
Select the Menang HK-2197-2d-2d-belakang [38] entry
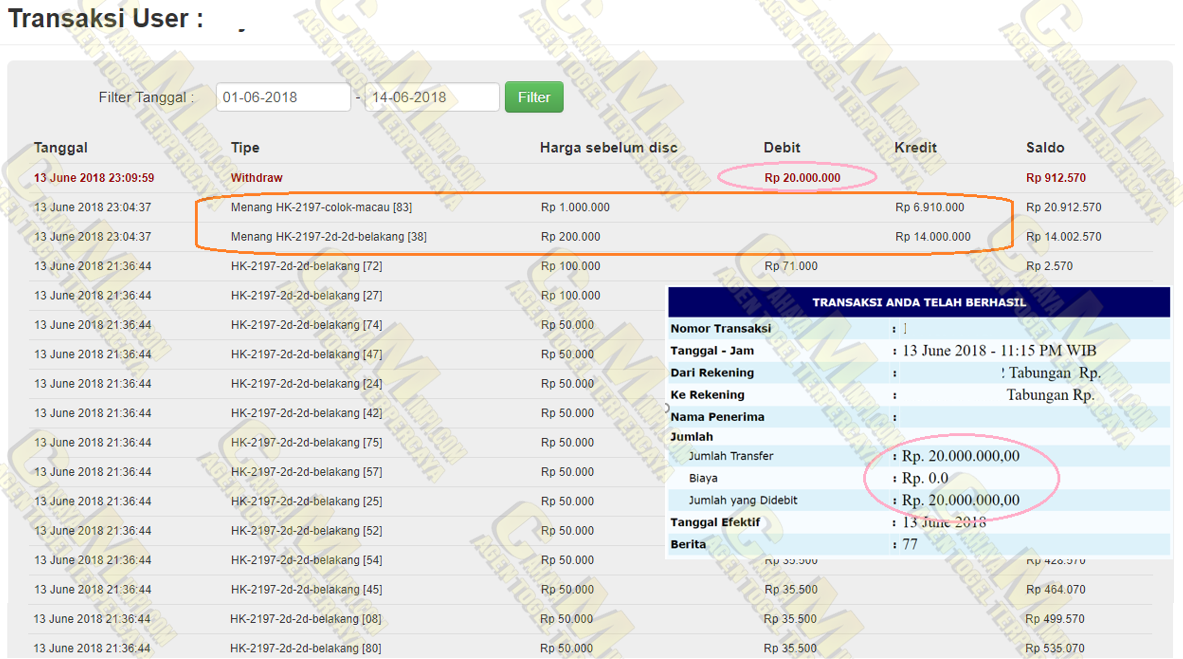pyautogui.click(x=329, y=237)
